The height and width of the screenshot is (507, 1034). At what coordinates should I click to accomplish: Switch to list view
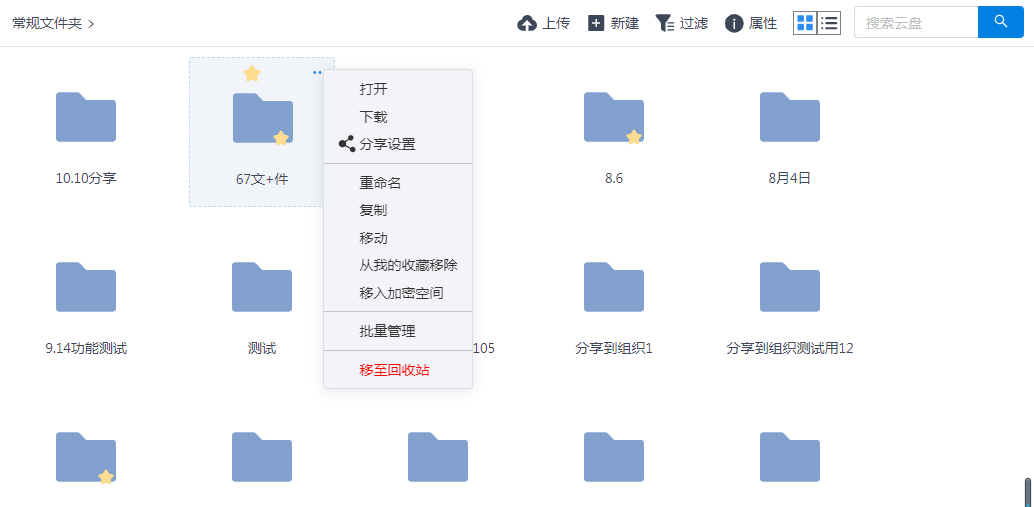coord(829,23)
